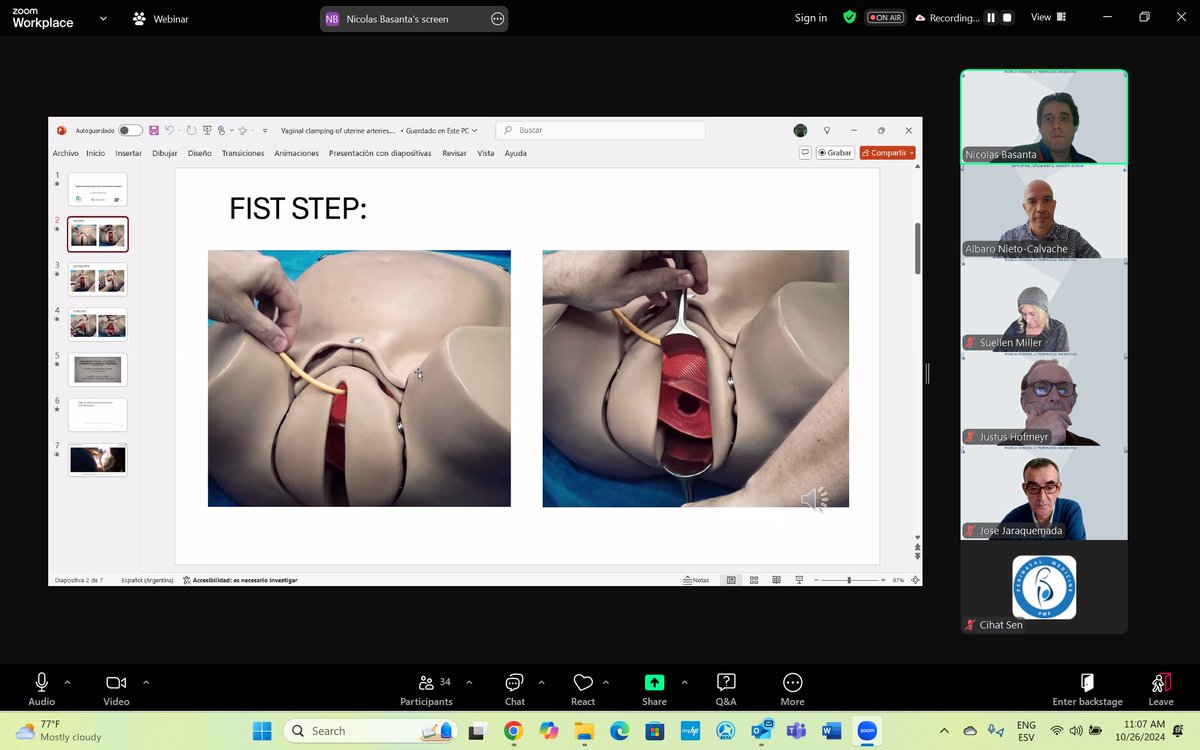The height and width of the screenshot is (750, 1200).
Task: Expand Audio options chevron
Action: coord(67,682)
